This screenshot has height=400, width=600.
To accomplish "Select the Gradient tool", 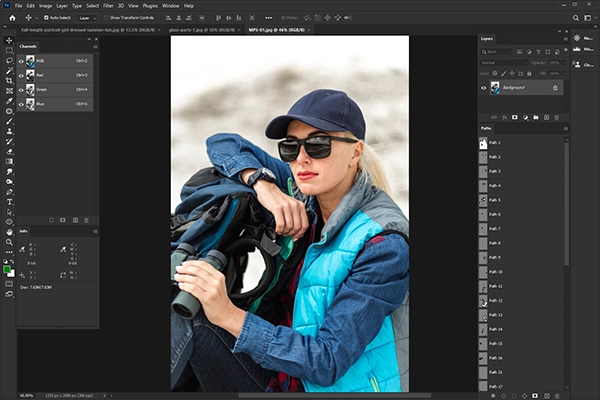I will [x=9, y=162].
